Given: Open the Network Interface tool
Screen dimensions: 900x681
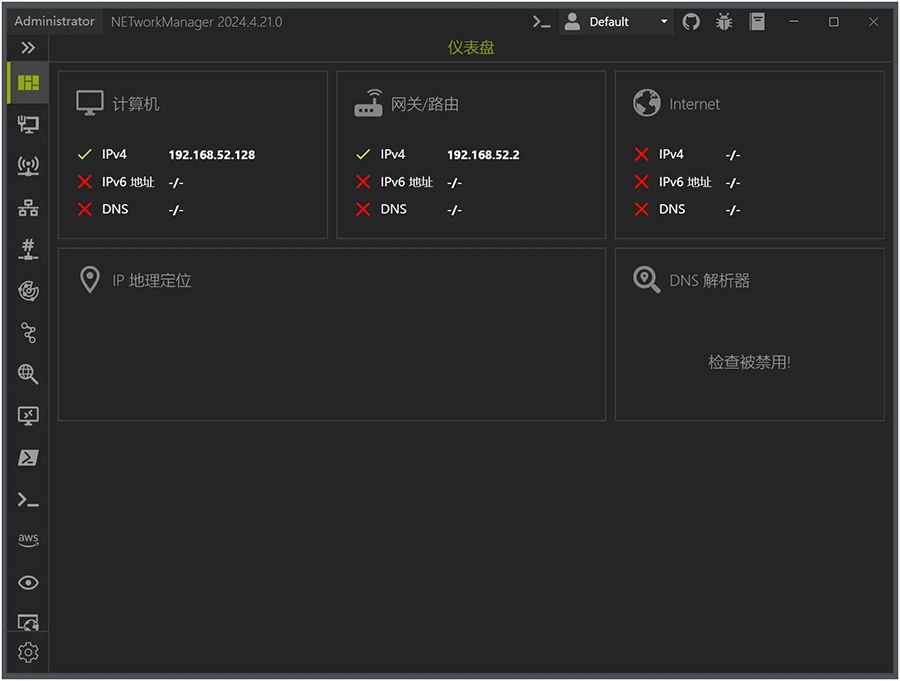Looking at the screenshot, I should tap(28, 125).
